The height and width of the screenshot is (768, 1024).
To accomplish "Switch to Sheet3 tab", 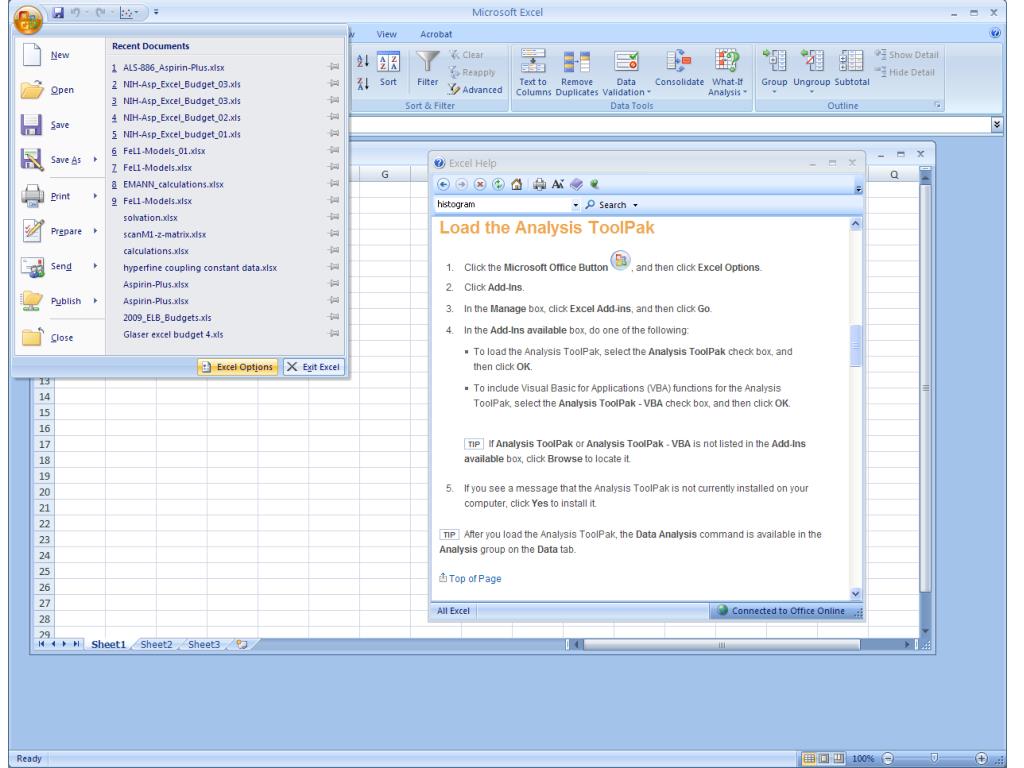I will 204,645.
